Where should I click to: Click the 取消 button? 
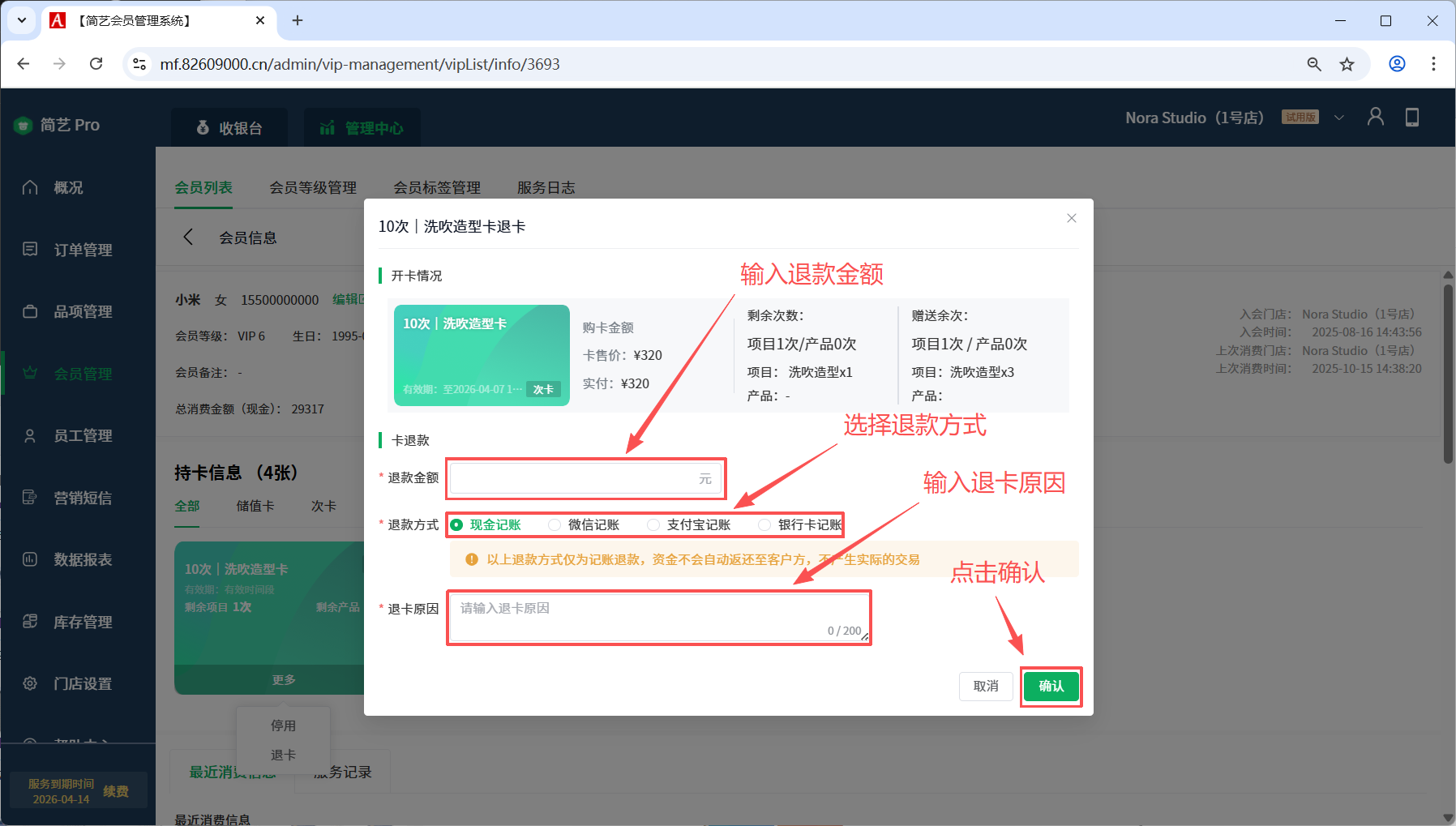[986, 687]
